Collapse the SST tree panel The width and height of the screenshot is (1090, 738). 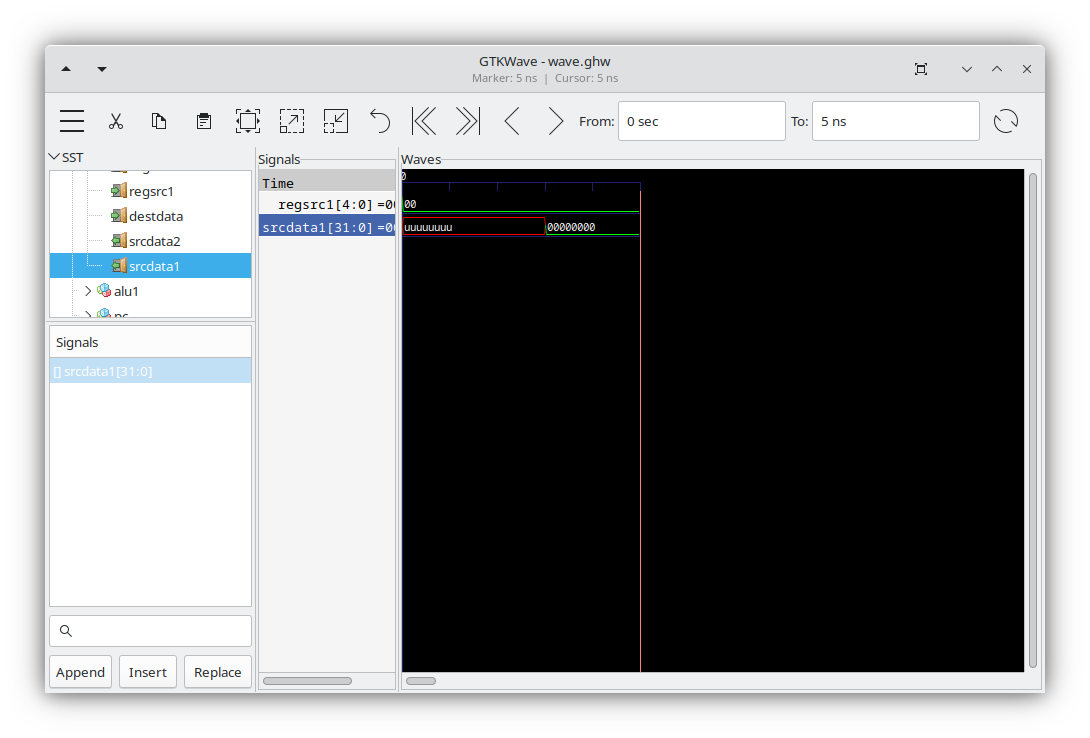55,157
